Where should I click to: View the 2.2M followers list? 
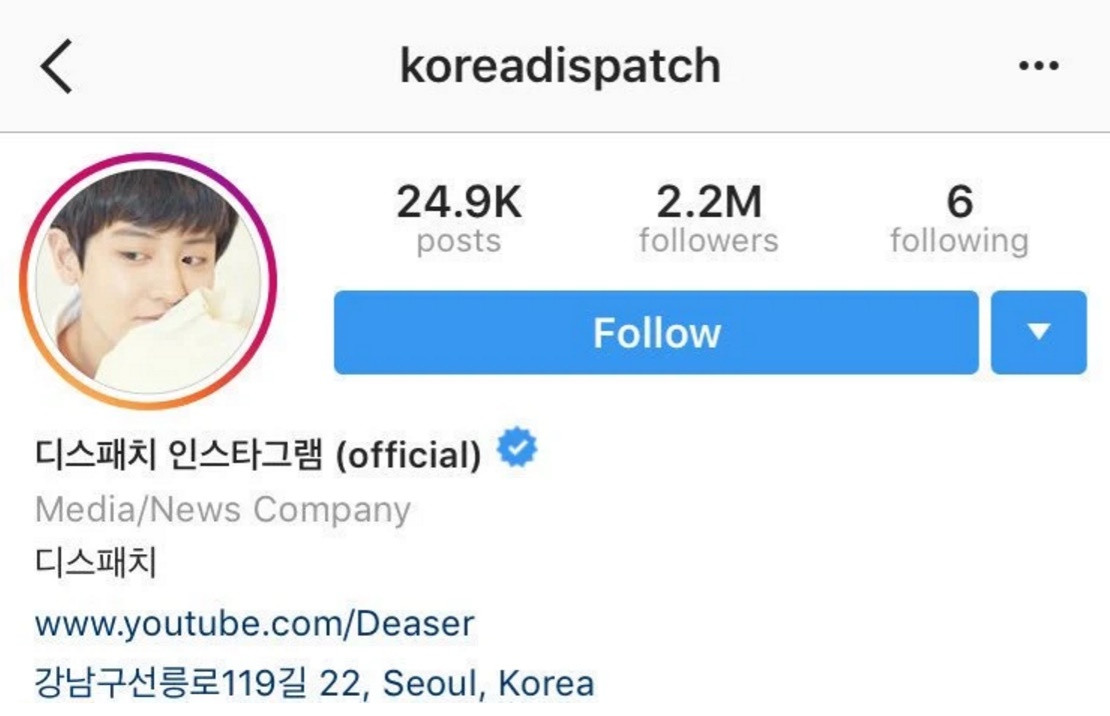(x=709, y=218)
